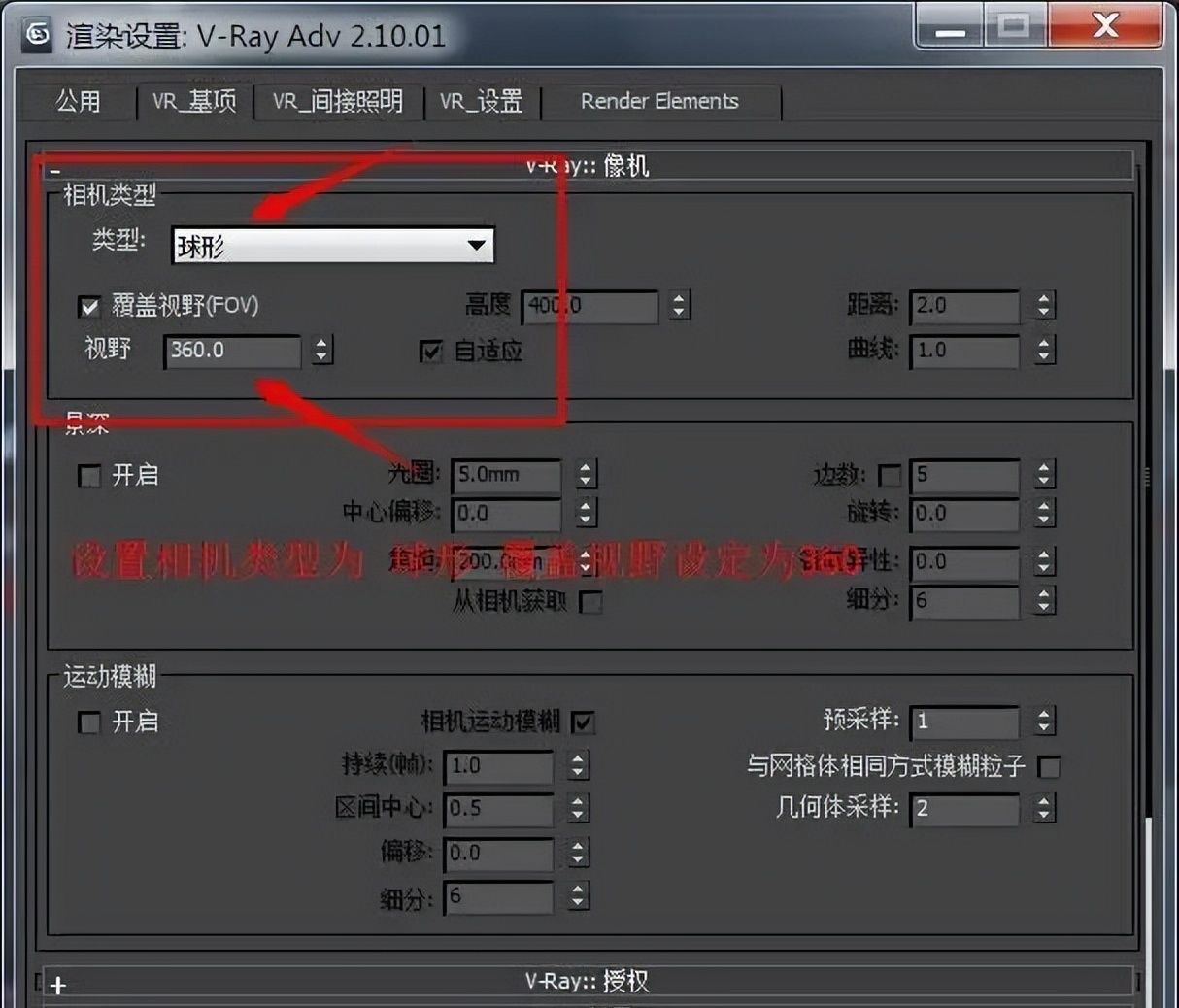Screen dimensions: 1179x1008
Task: Uncheck 覆盖视野(FOV)
Action: [x=89, y=306]
